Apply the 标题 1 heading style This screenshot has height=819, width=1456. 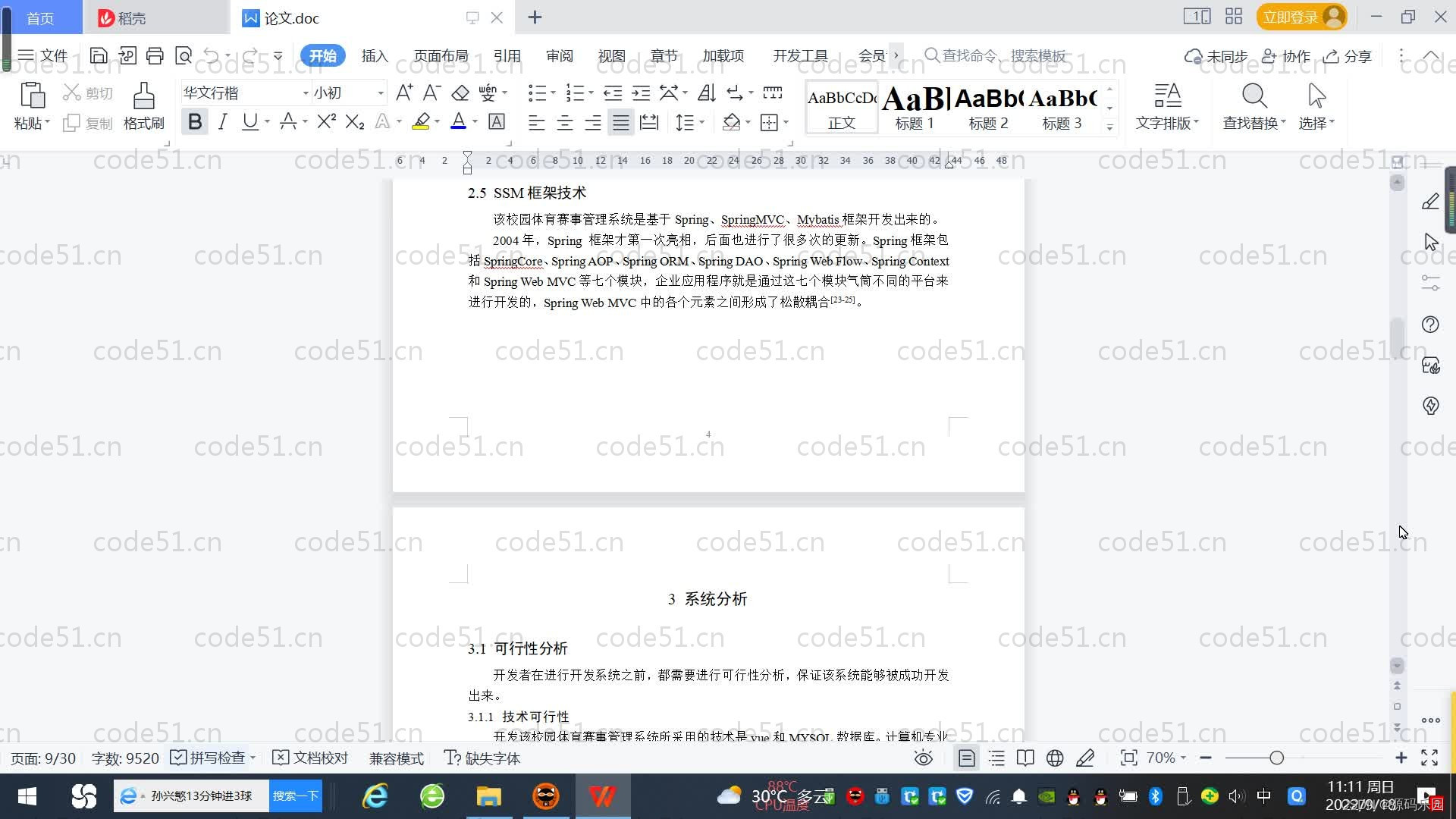pyautogui.click(x=915, y=108)
